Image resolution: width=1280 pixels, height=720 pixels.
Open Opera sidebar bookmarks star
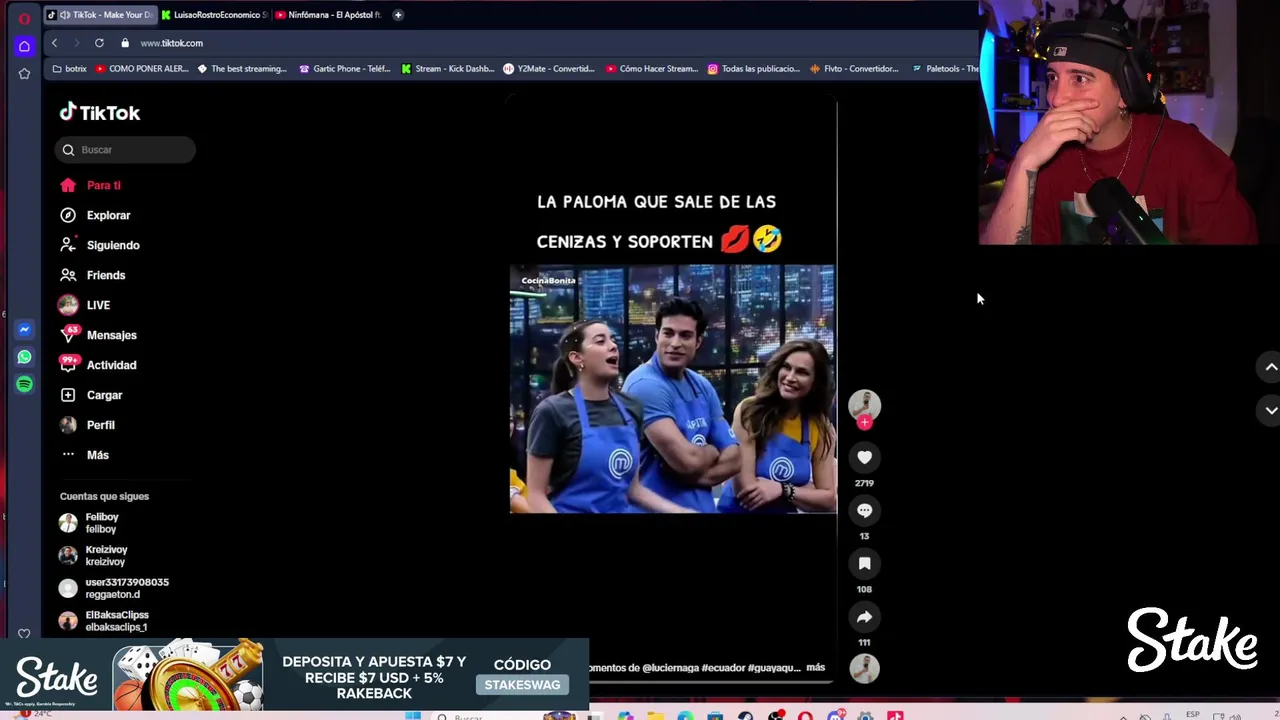(x=24, y=74)
